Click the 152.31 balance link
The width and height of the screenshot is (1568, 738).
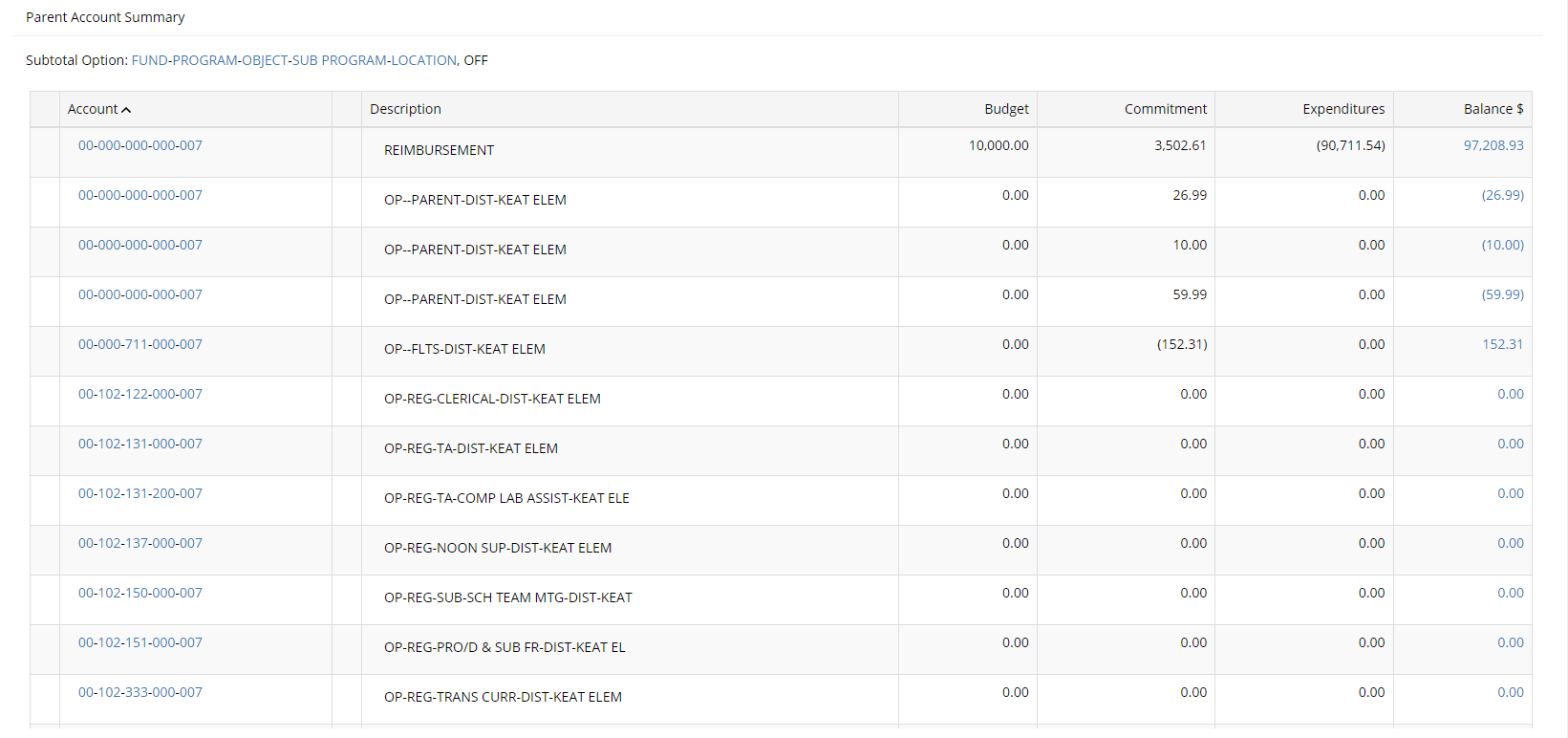tap(1502, 344)
